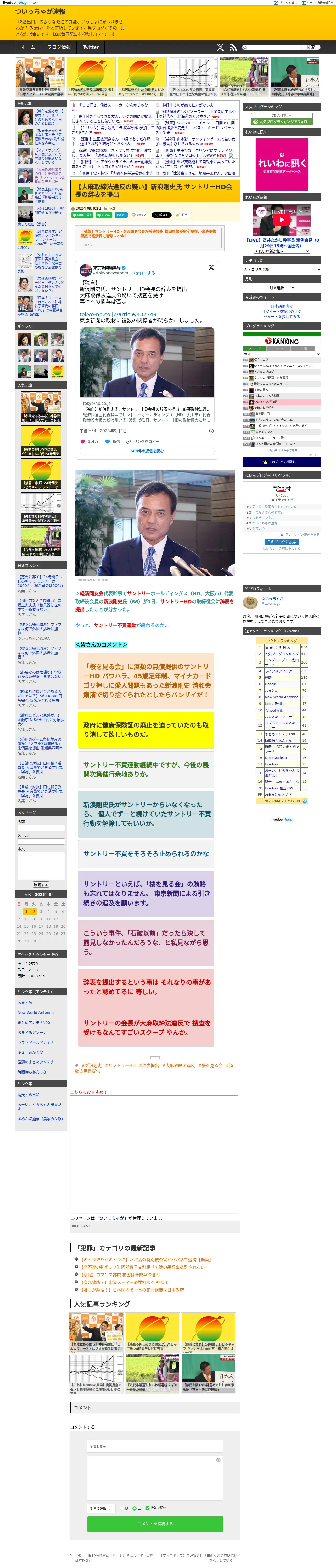Open emoji picker in comment box
Viewport: 336px width, 1568px height.
[218, 1460]
